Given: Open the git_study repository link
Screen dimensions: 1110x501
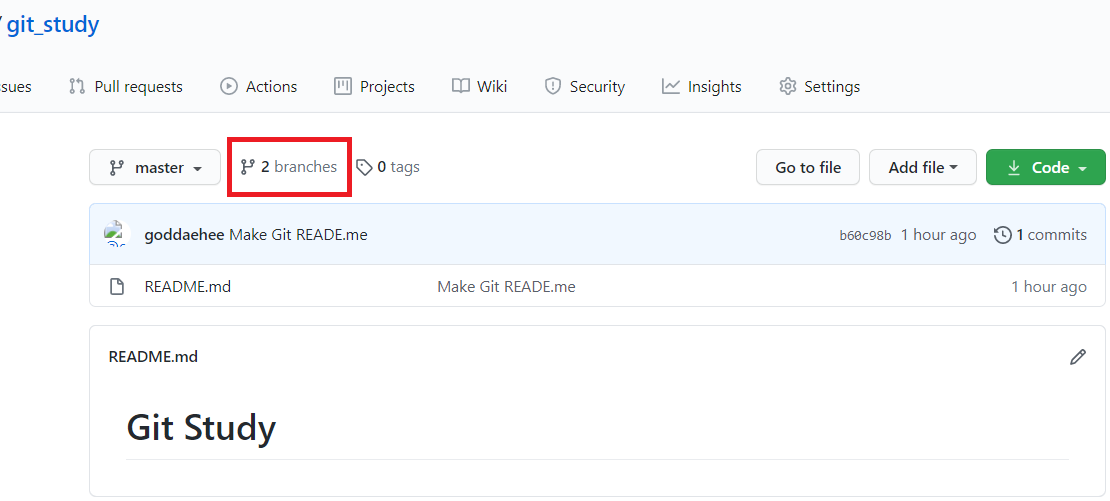Looking at the screenshot, I should (x=53, y=25).
